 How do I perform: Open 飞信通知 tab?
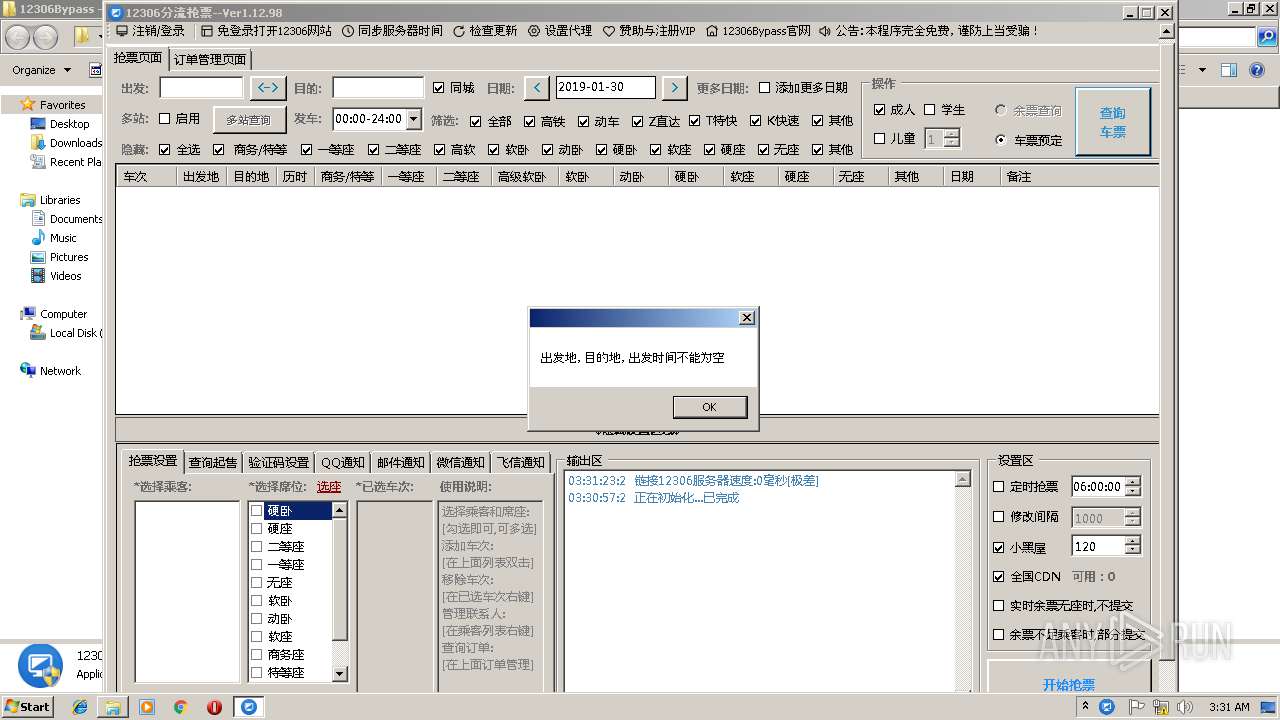click(521, 462)
